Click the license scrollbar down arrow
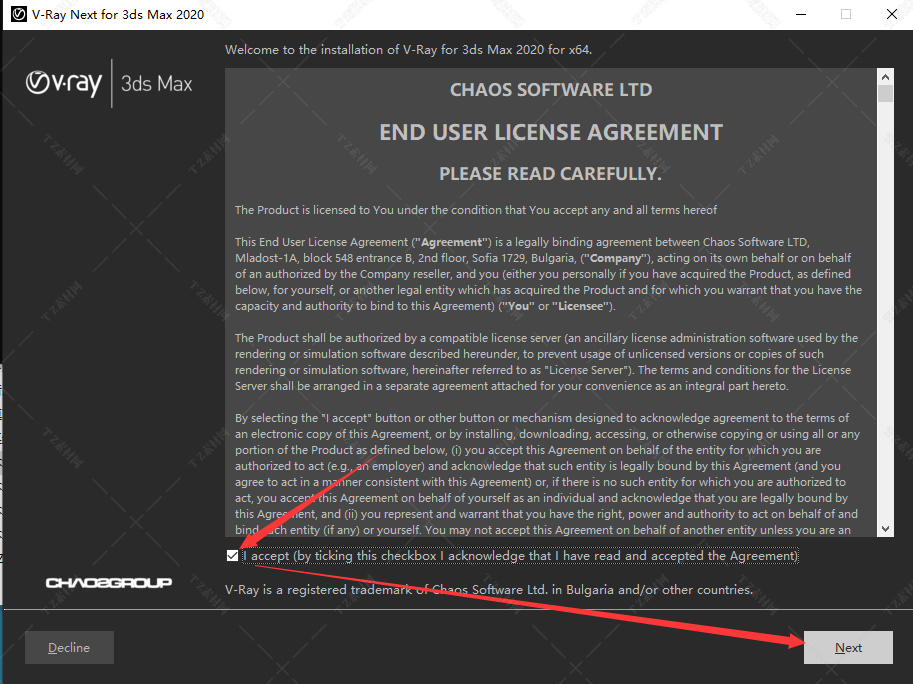Image resolution: width=913 pixels, height=684 pixels. pyautogui.click(x=885, y=529)
